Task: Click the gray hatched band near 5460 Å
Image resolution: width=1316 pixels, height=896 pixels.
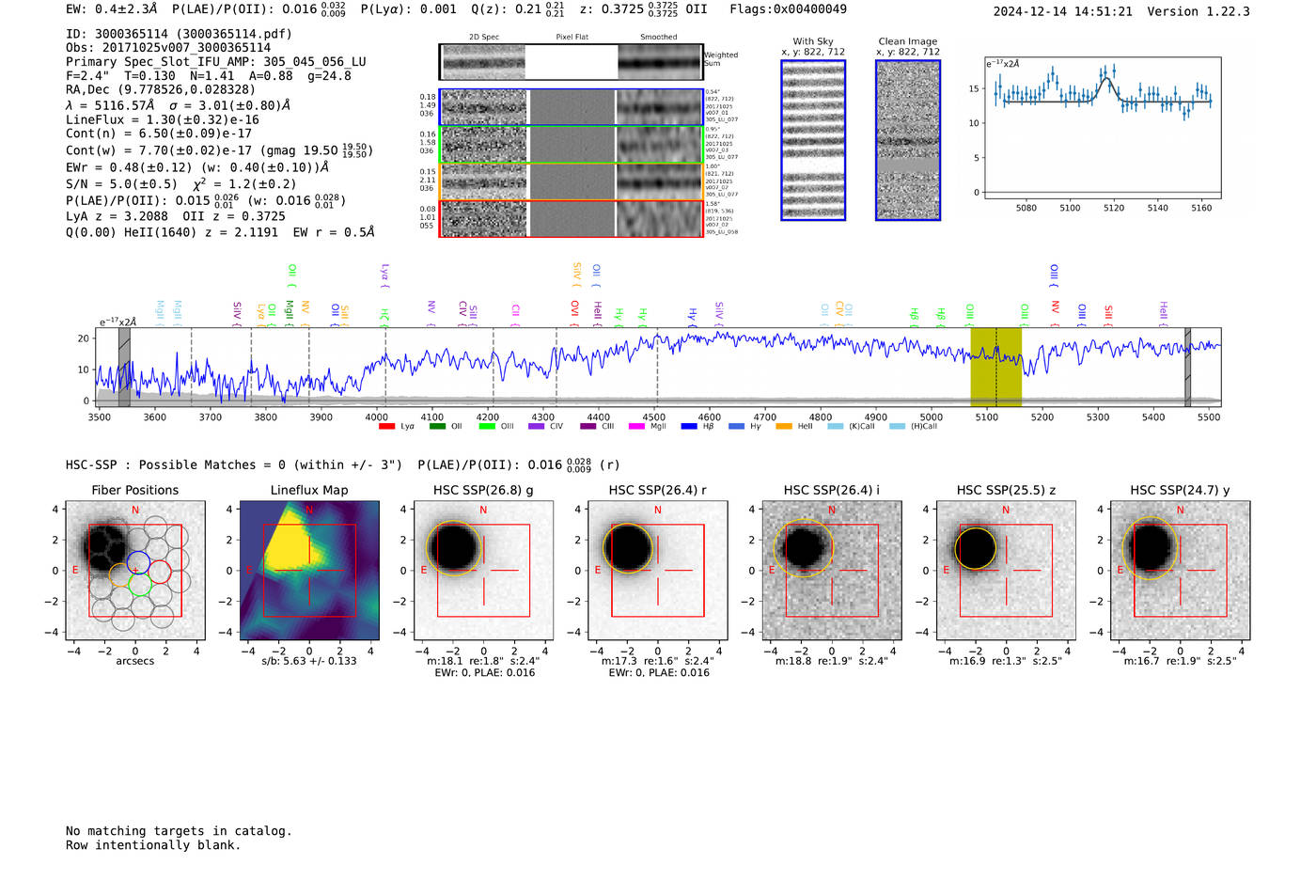Action: point(1187,367)
